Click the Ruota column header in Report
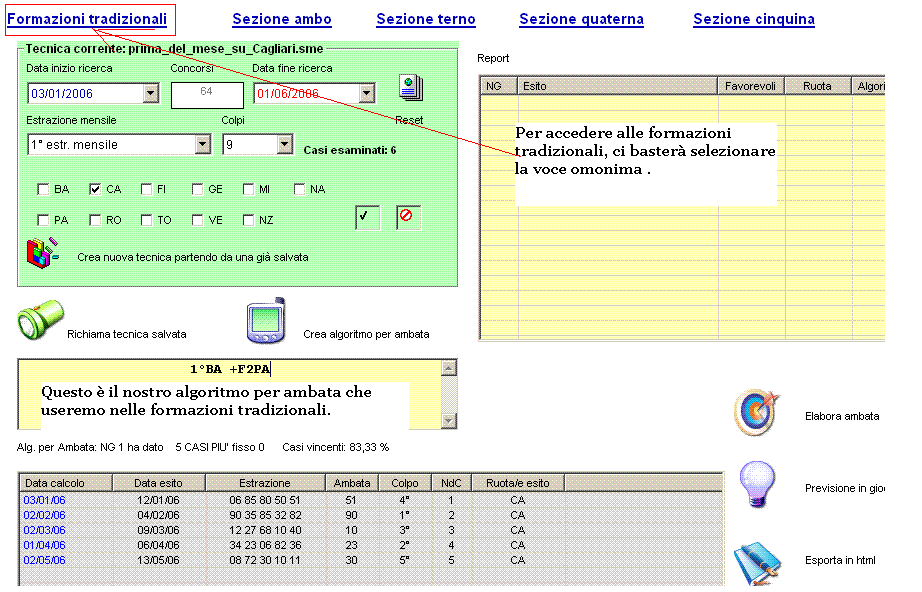This screenshot has width=922, height=592. click(818, 86)
